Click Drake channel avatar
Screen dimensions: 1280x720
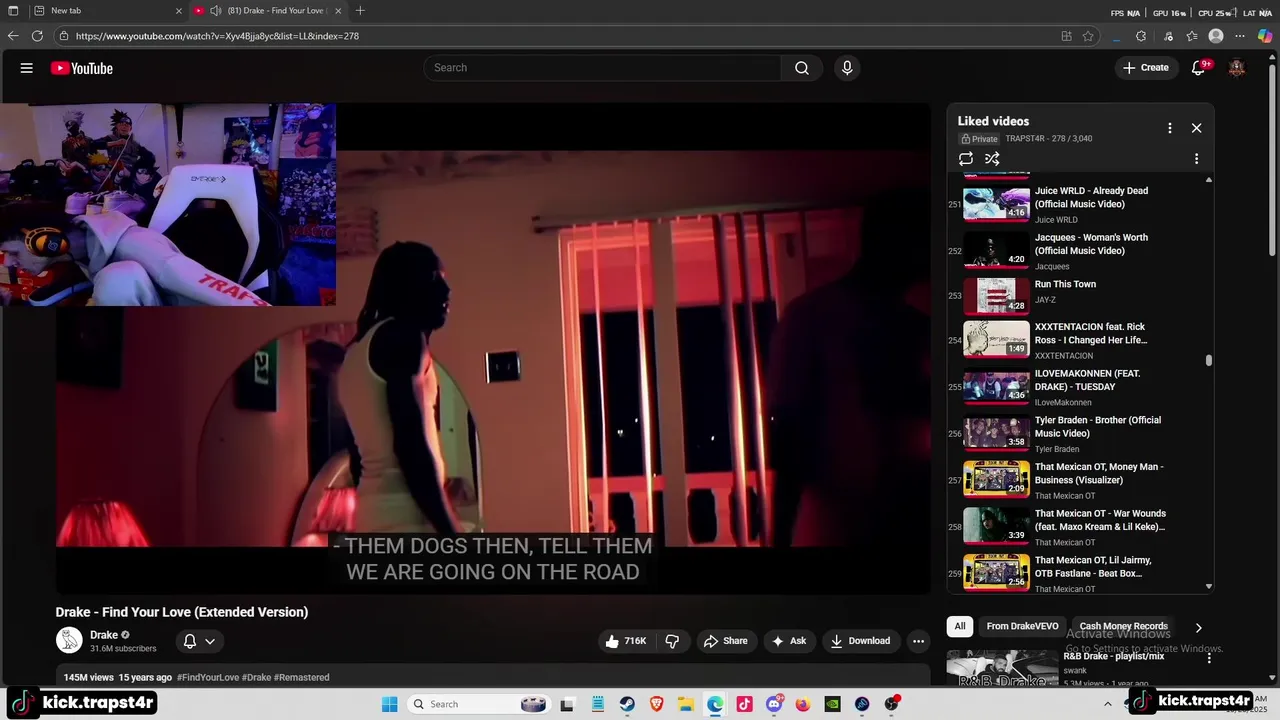tap(69, 641)
